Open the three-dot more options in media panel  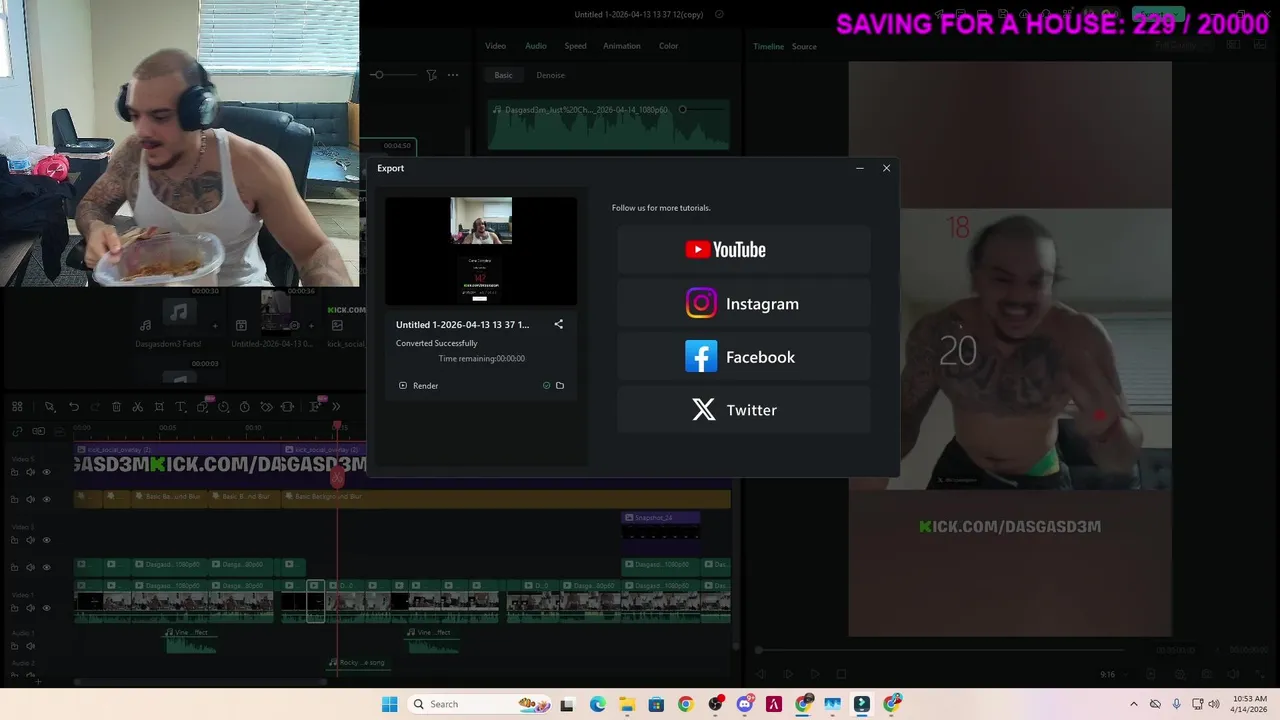[453, 75]
